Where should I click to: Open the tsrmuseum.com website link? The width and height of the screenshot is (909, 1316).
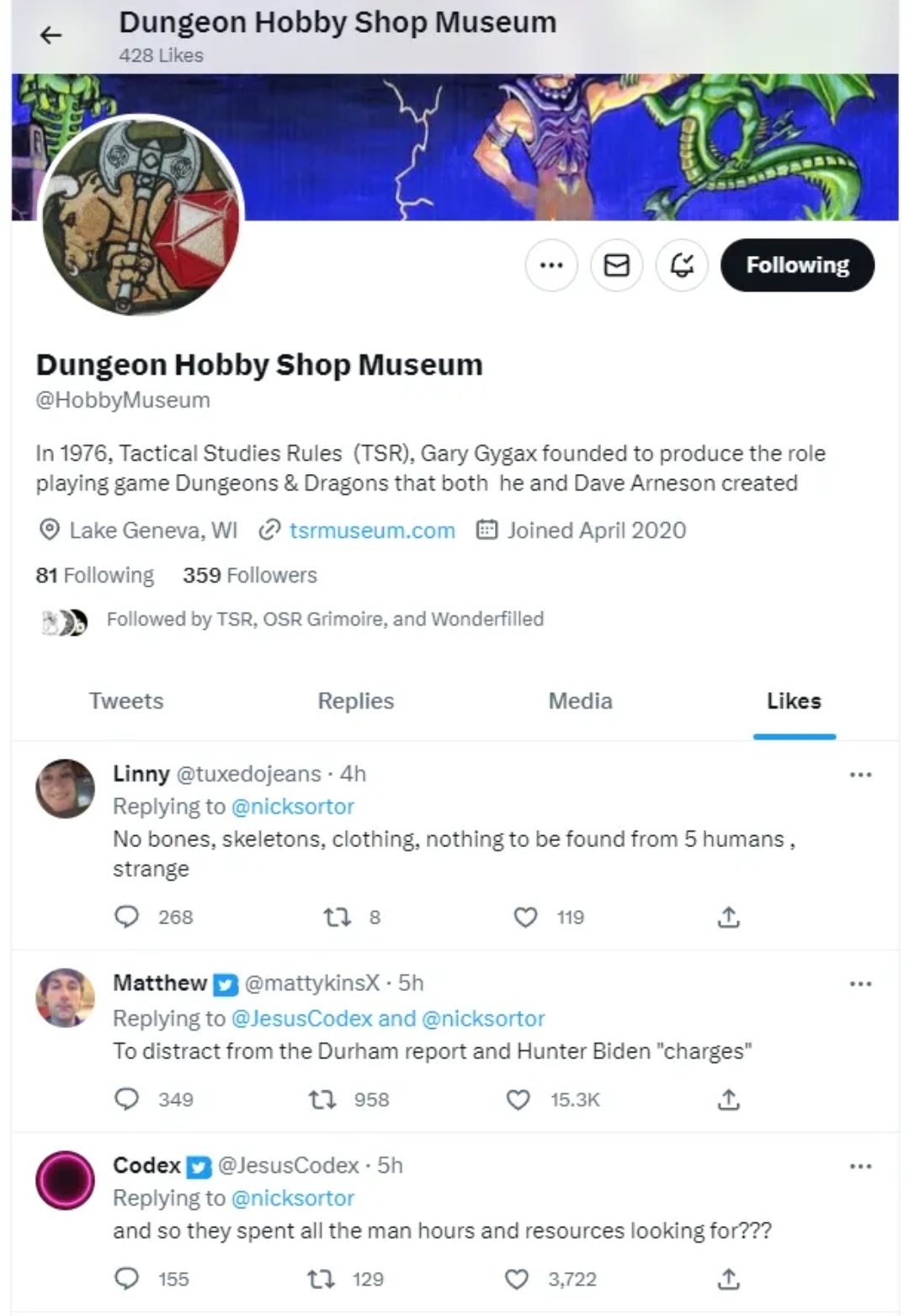(x=372, y=530)
